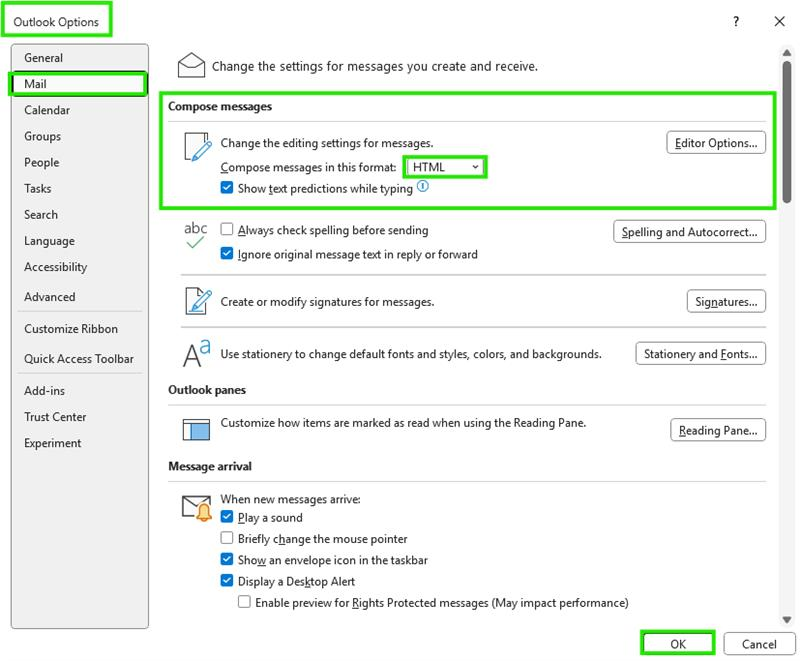Open the Language options category
The image size is (800, 661).
[79, 241]
